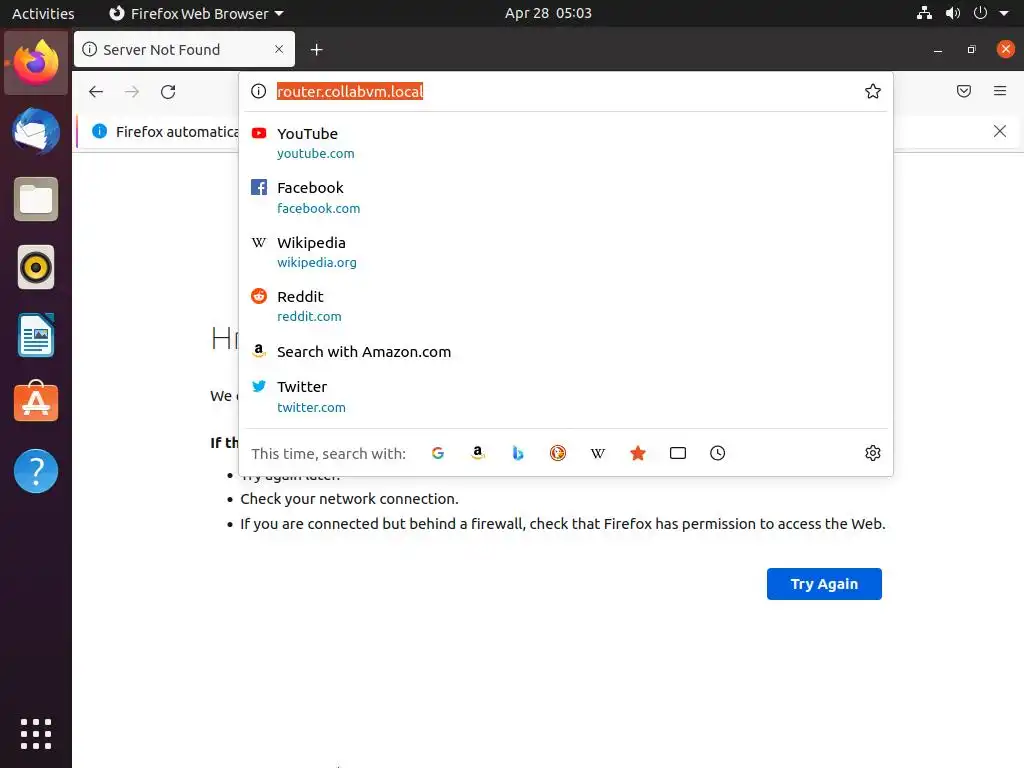Search with Amazon one-off icon

[x=477, y=453]
